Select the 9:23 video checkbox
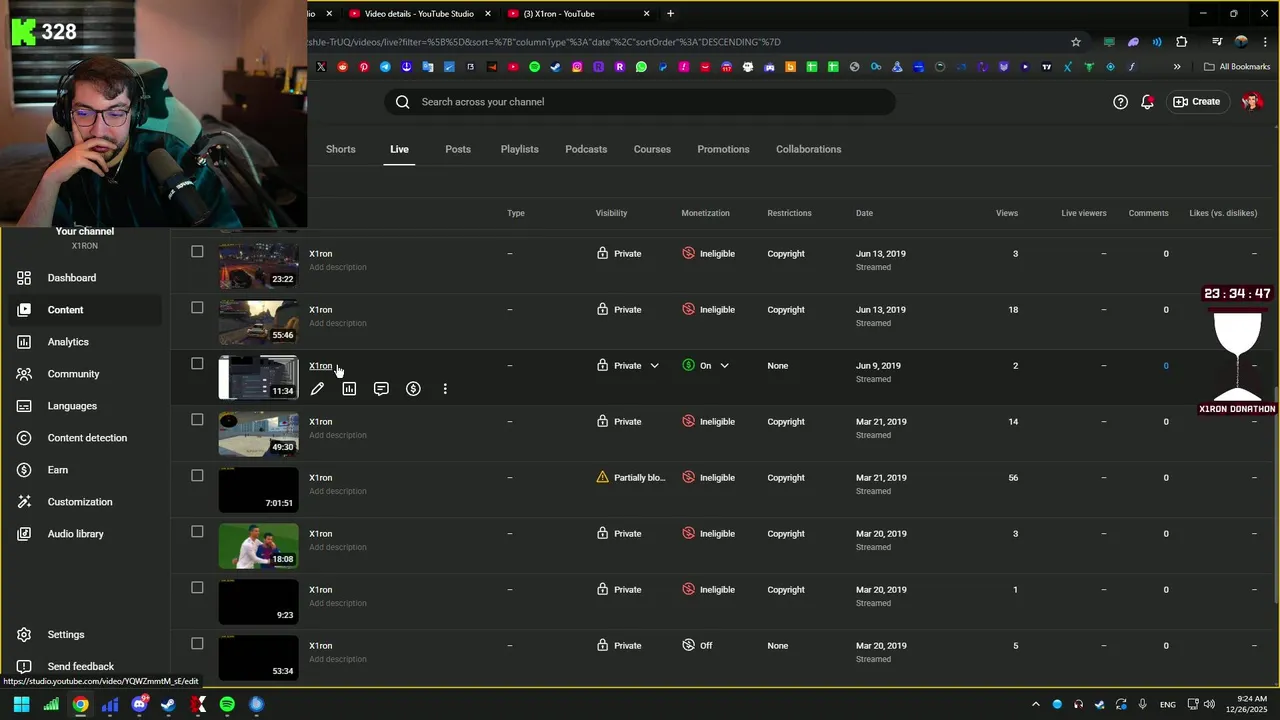The width and height of the screenshot is (1280, 720). tap(197, 588)
